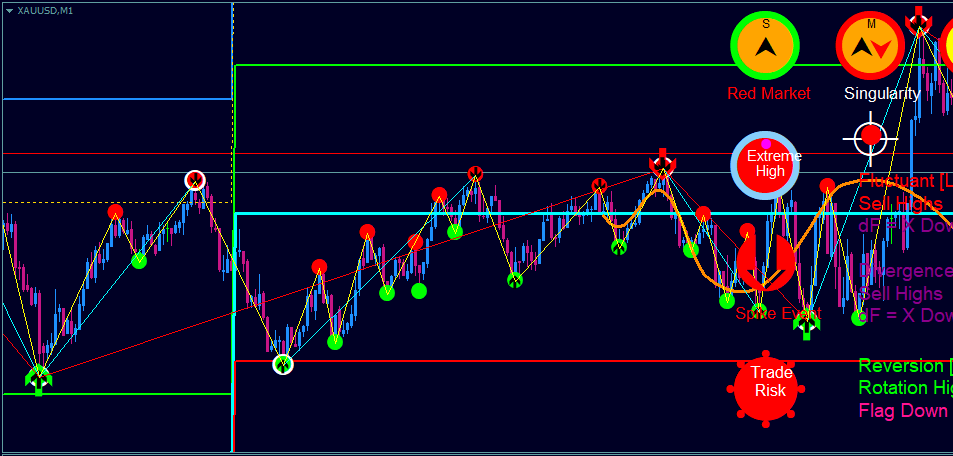
Task: Click the white-ringed green swing-low marker
Action: pyautogui.click(x=283, y=364)
